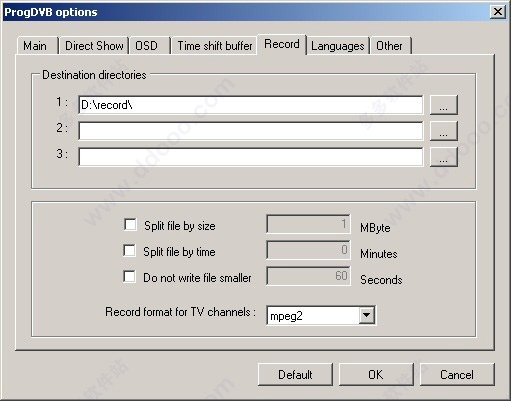Open the Languages tab
The width and height of the screenshot is (511, 401).
point(337,46)
